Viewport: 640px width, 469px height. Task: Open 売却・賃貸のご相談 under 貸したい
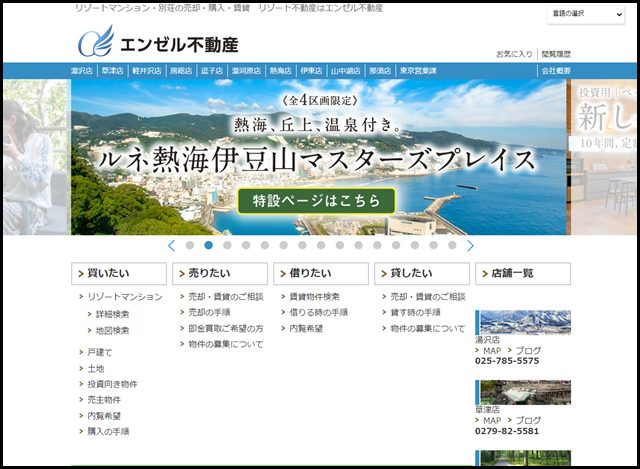428,297
